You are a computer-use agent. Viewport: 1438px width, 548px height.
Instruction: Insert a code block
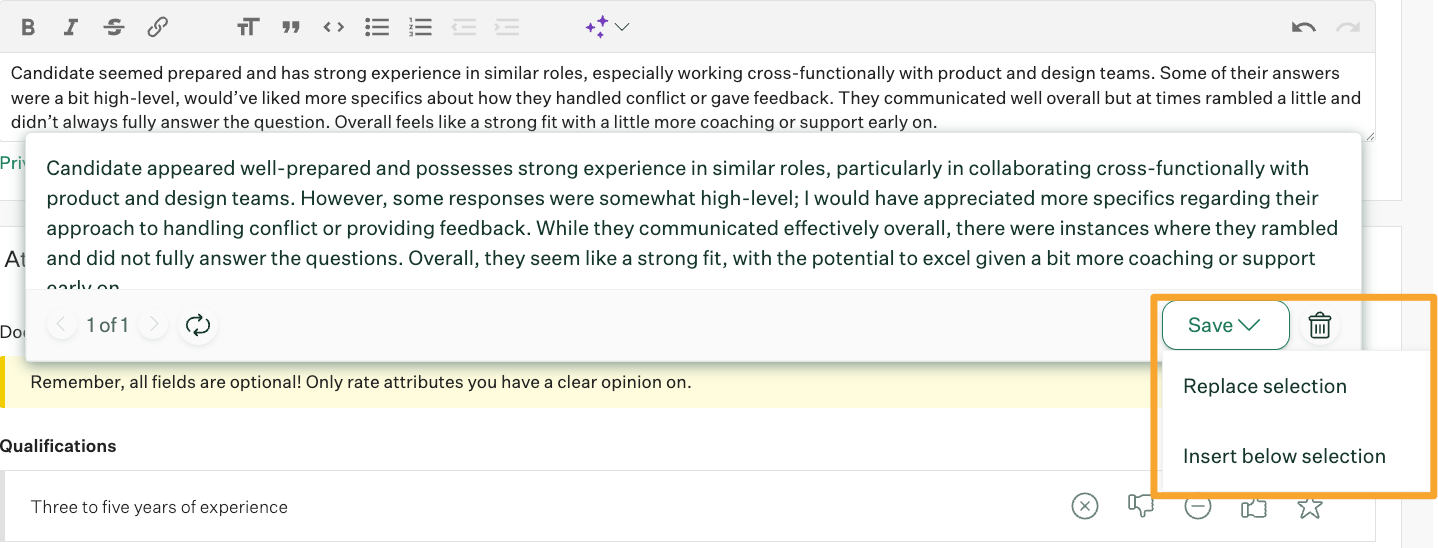333,27
